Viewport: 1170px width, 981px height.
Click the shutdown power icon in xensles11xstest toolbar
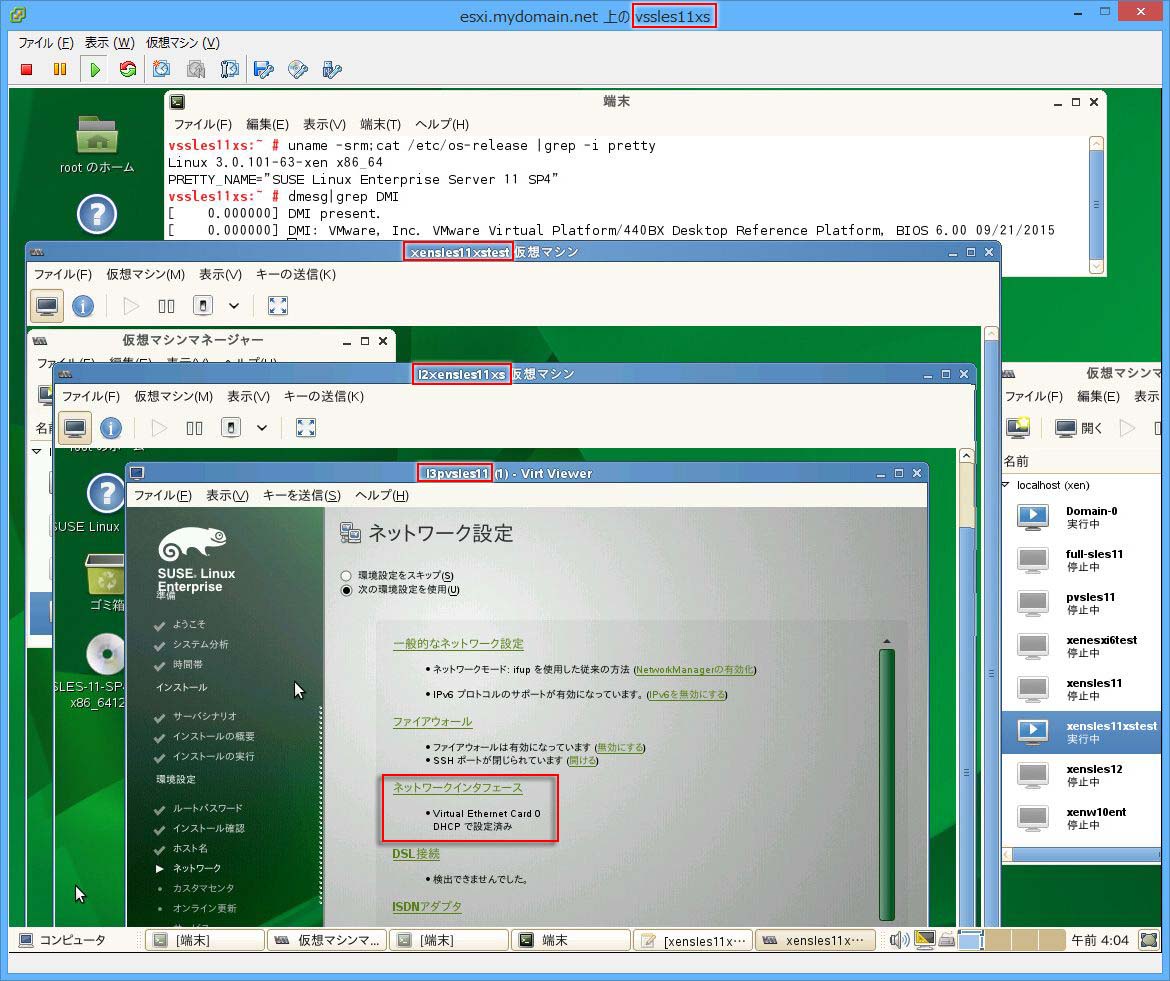click(203, 306)
